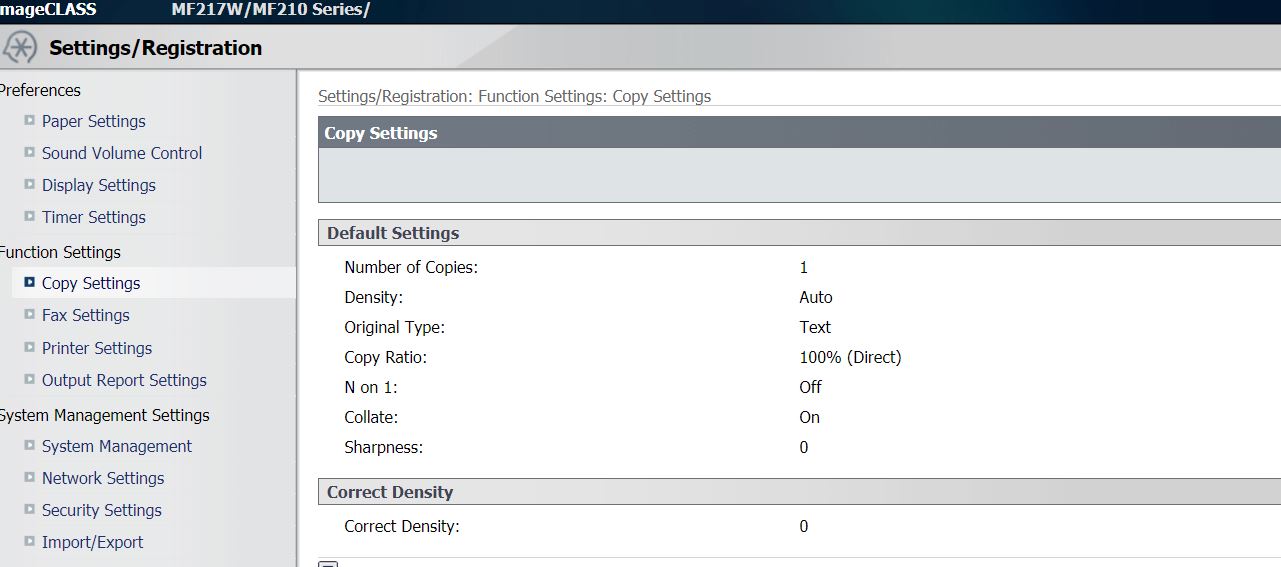This screenshot has height=567, width=1281.
Task: Open Paper Settings page
Action: click(x=93, y=121)
